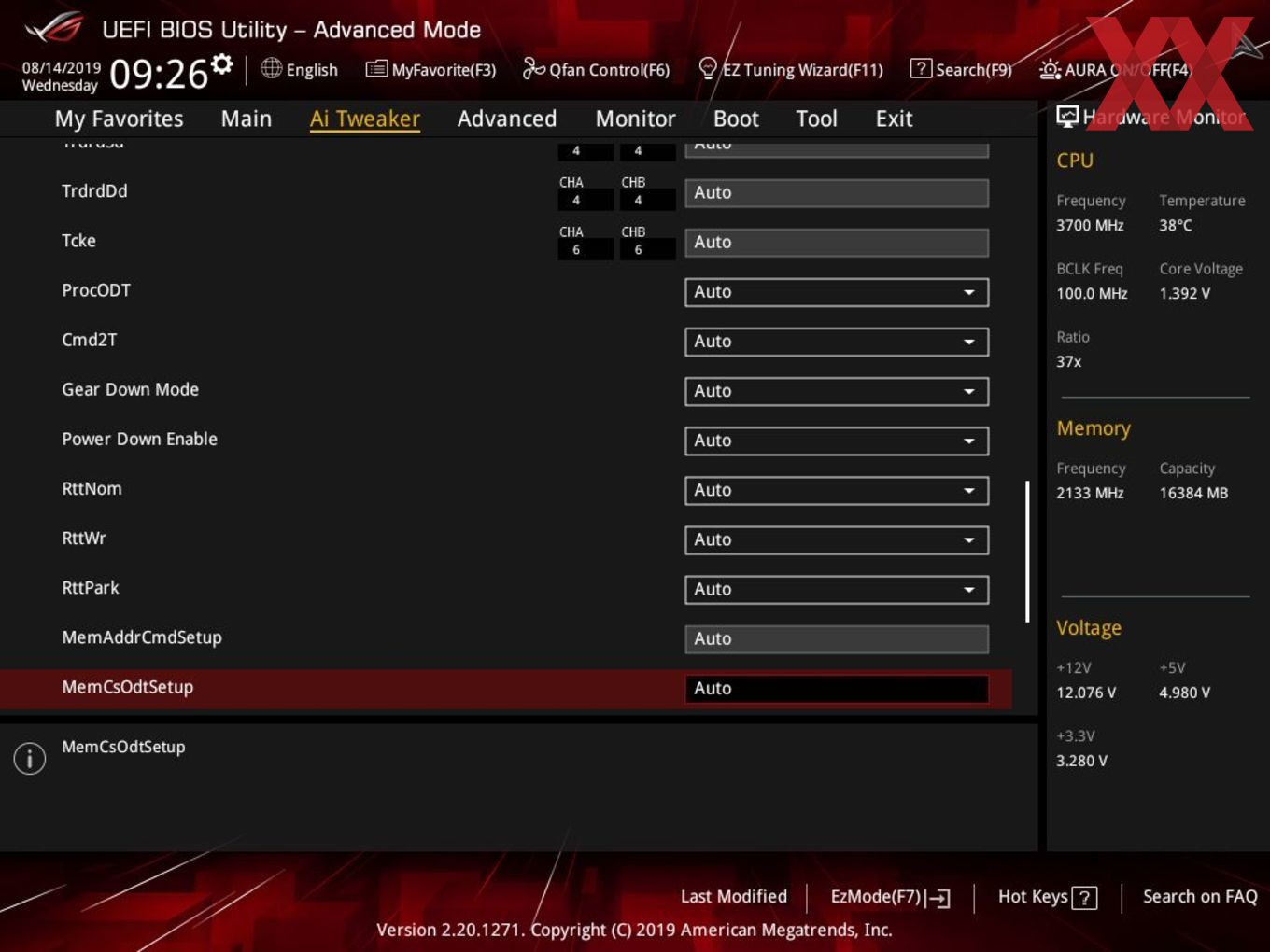Click the TrdrdDd Auto input field
The image size is (1270, 952).
(837, 193)
